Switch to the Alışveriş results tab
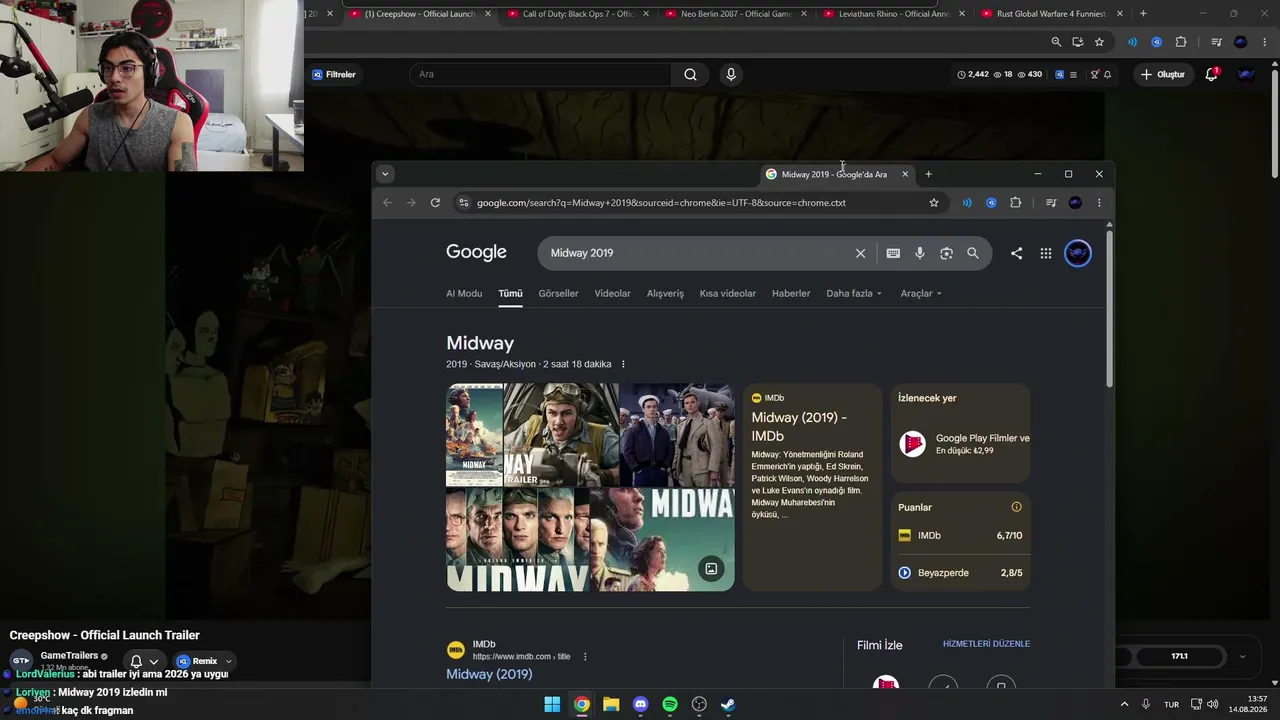 [x=665, y=293]
